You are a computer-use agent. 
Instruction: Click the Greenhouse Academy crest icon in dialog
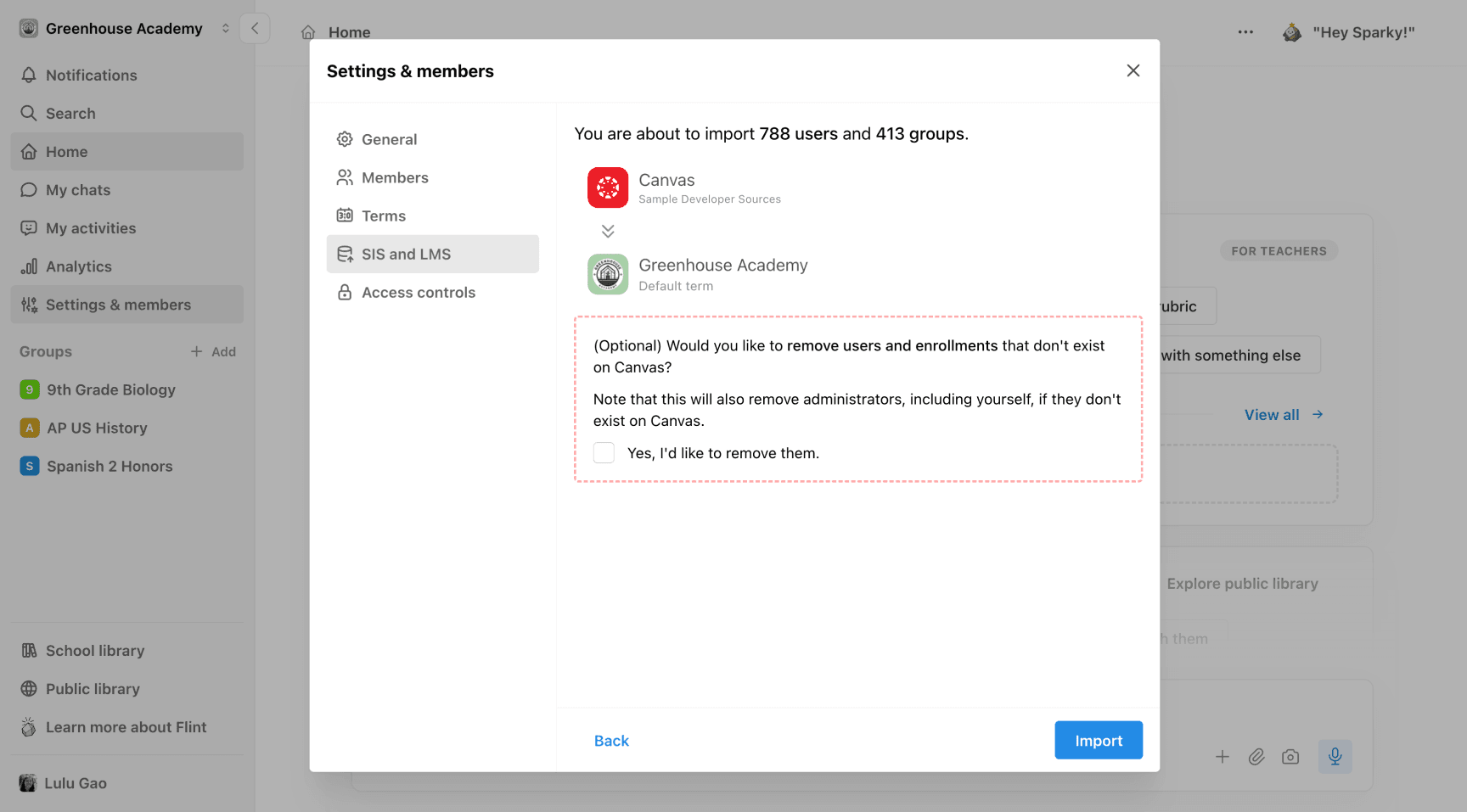click(608, 274)
